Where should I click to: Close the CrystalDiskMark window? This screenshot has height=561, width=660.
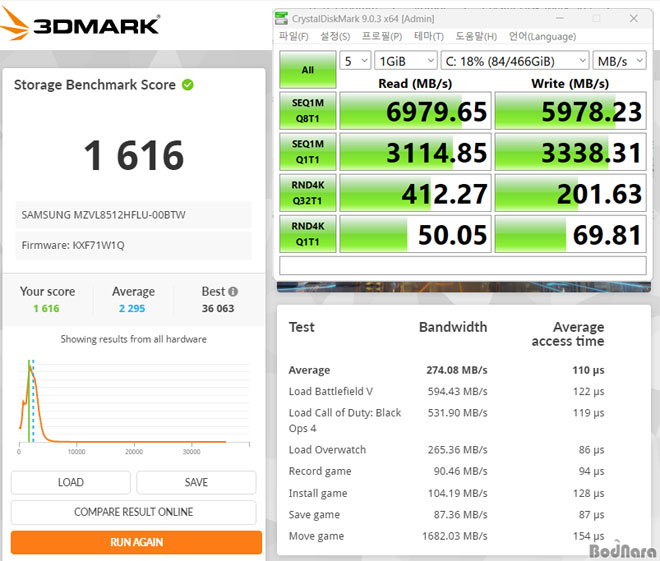[633, 19]
